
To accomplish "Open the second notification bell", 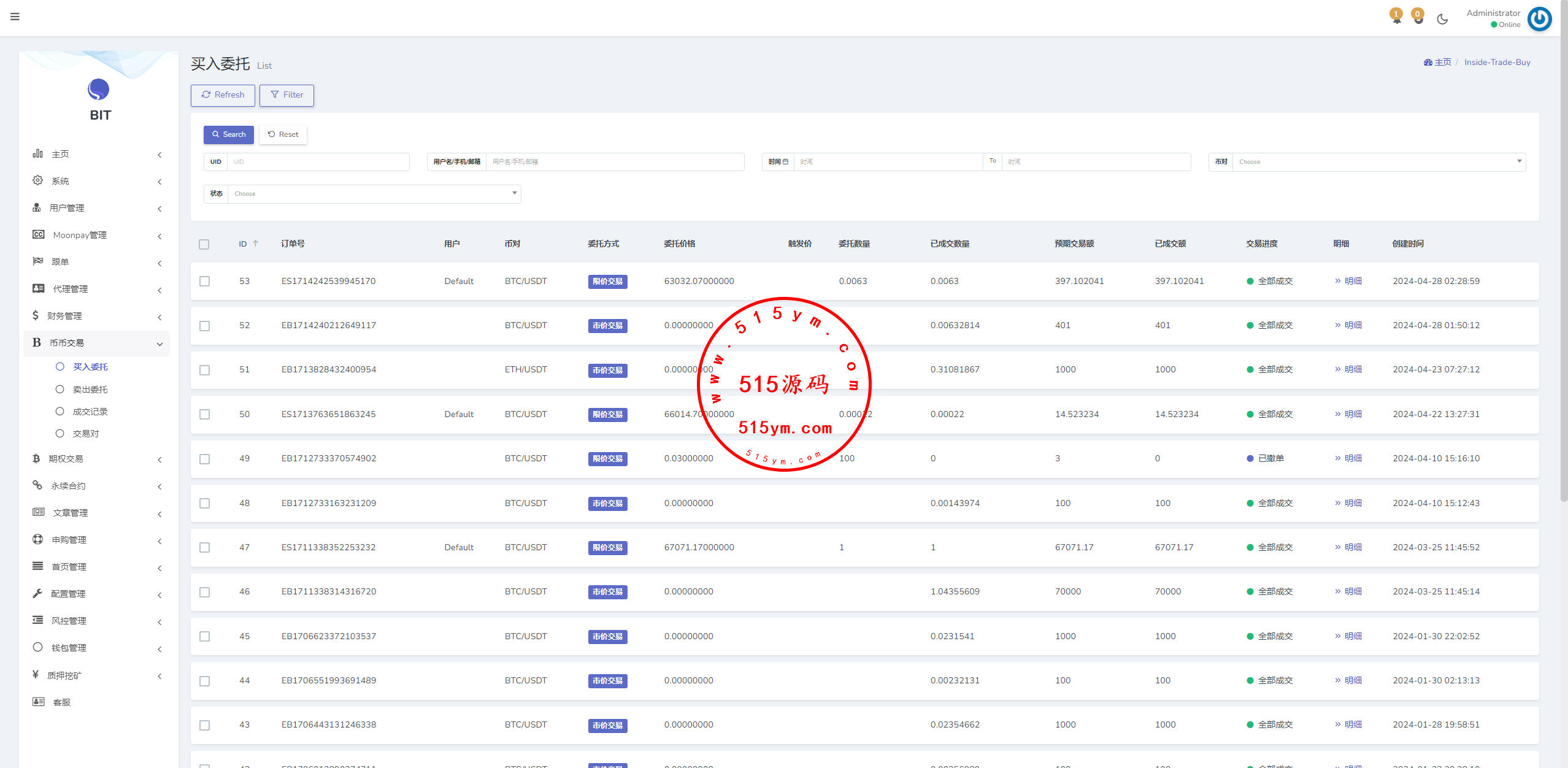I will click(1418, 17).
